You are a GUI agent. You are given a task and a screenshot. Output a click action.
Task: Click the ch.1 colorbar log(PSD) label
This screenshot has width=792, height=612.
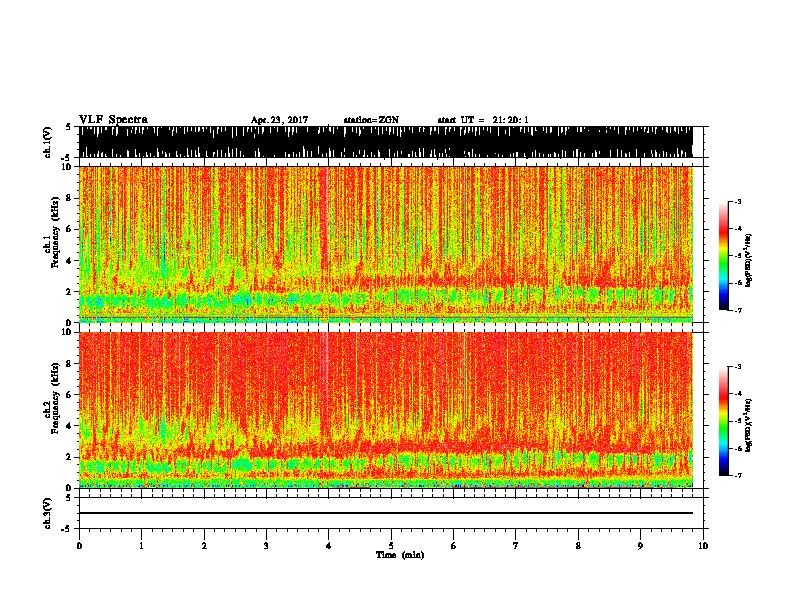coord(748,260)
